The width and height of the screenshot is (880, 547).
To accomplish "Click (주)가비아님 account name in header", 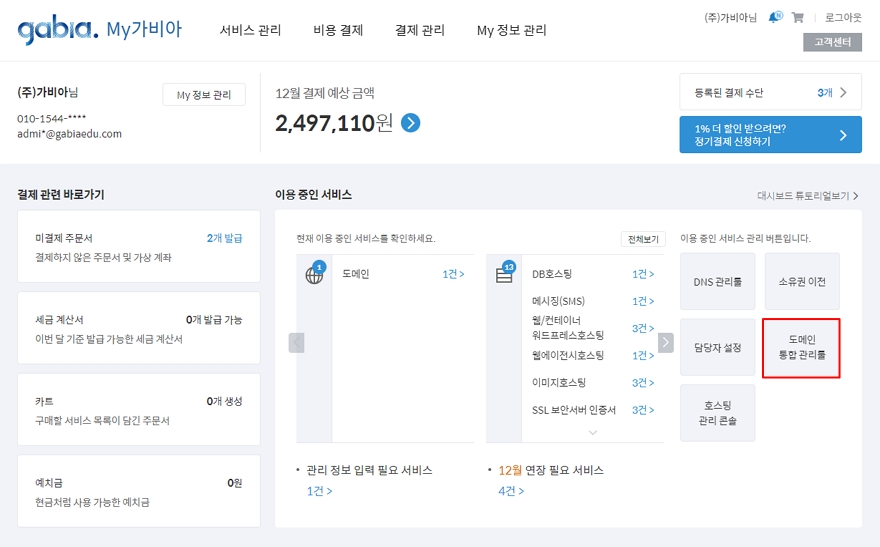I will point(730,18).
